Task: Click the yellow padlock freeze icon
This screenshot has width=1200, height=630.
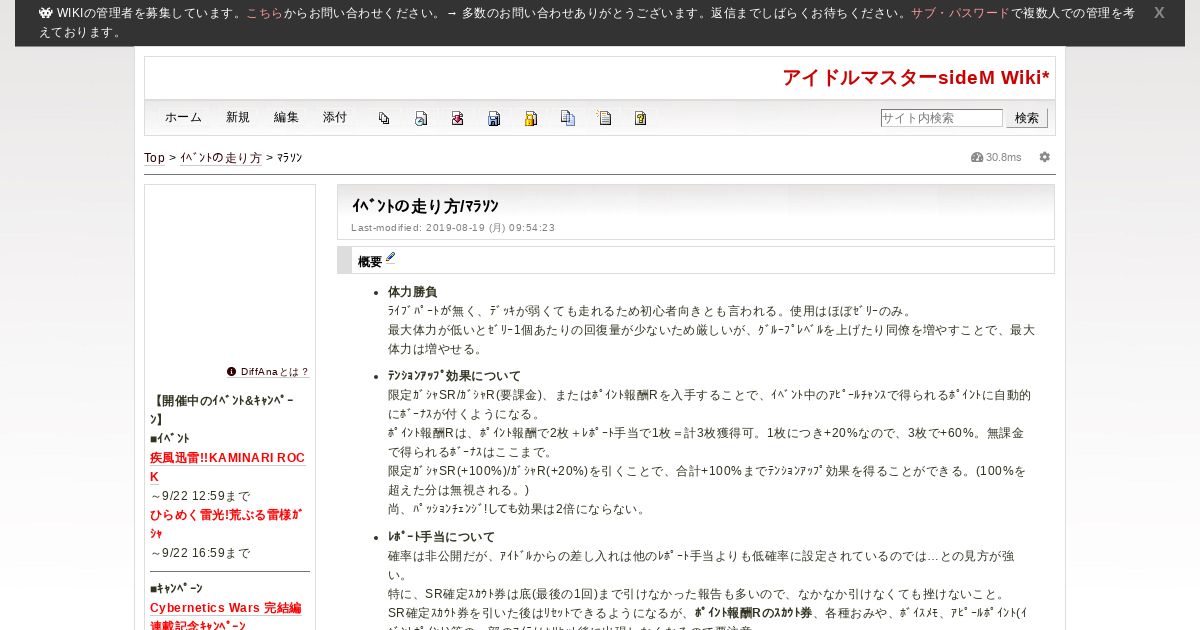Action: tap(531, 118)
